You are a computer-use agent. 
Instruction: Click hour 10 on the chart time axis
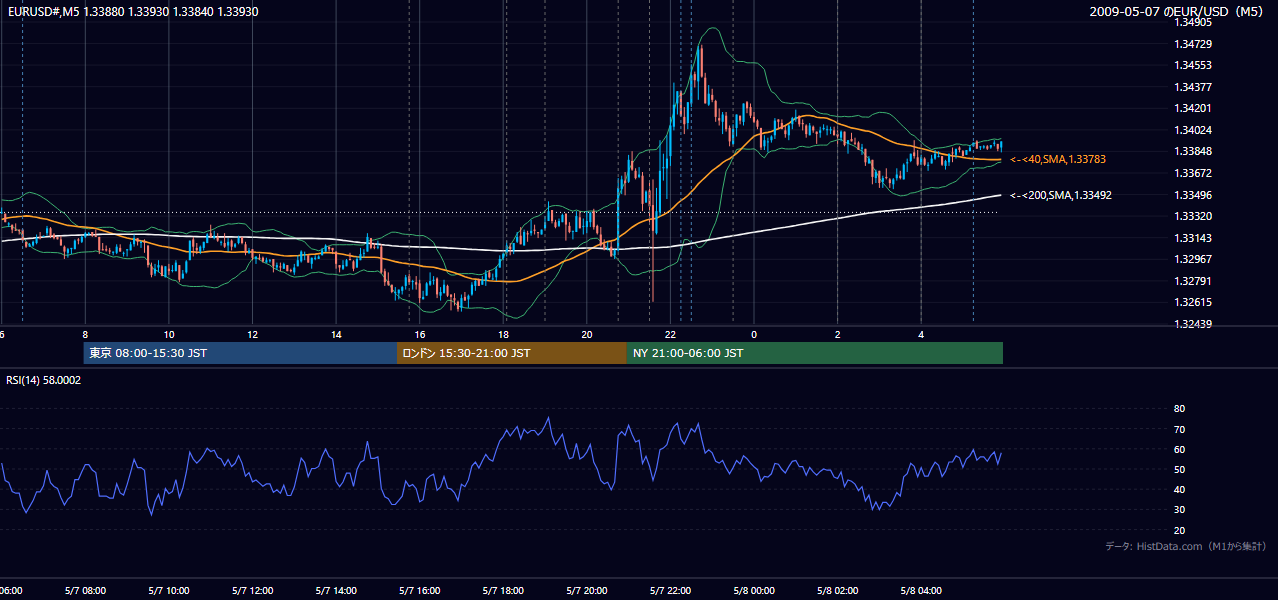point(169,334)
